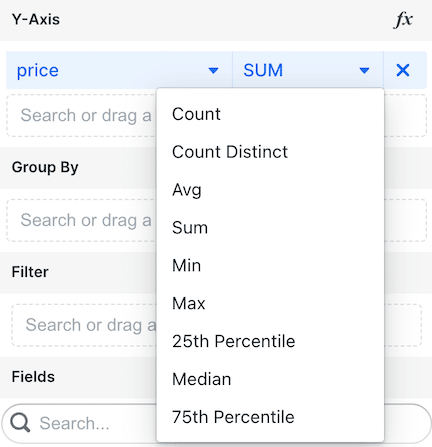This screenshot has width=432, height=447.
Task: Click the SUM aggregation label
Action: pyautogui.click(x=263, y=70)
